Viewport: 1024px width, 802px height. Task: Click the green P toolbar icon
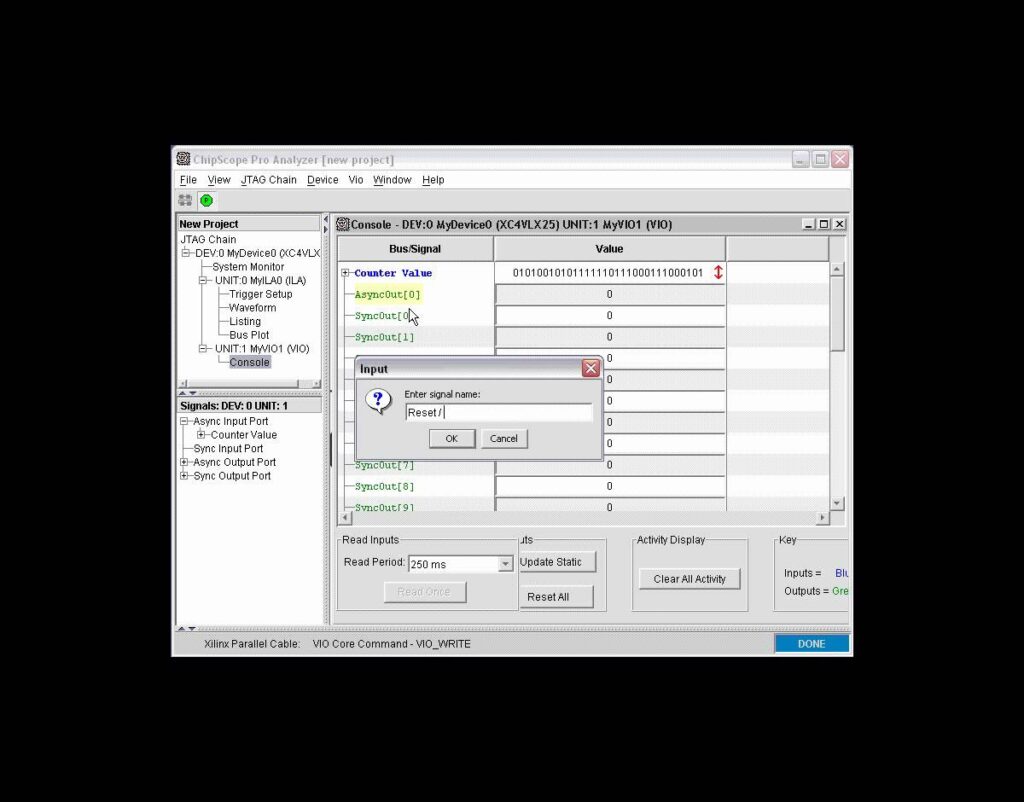point(205,200)
